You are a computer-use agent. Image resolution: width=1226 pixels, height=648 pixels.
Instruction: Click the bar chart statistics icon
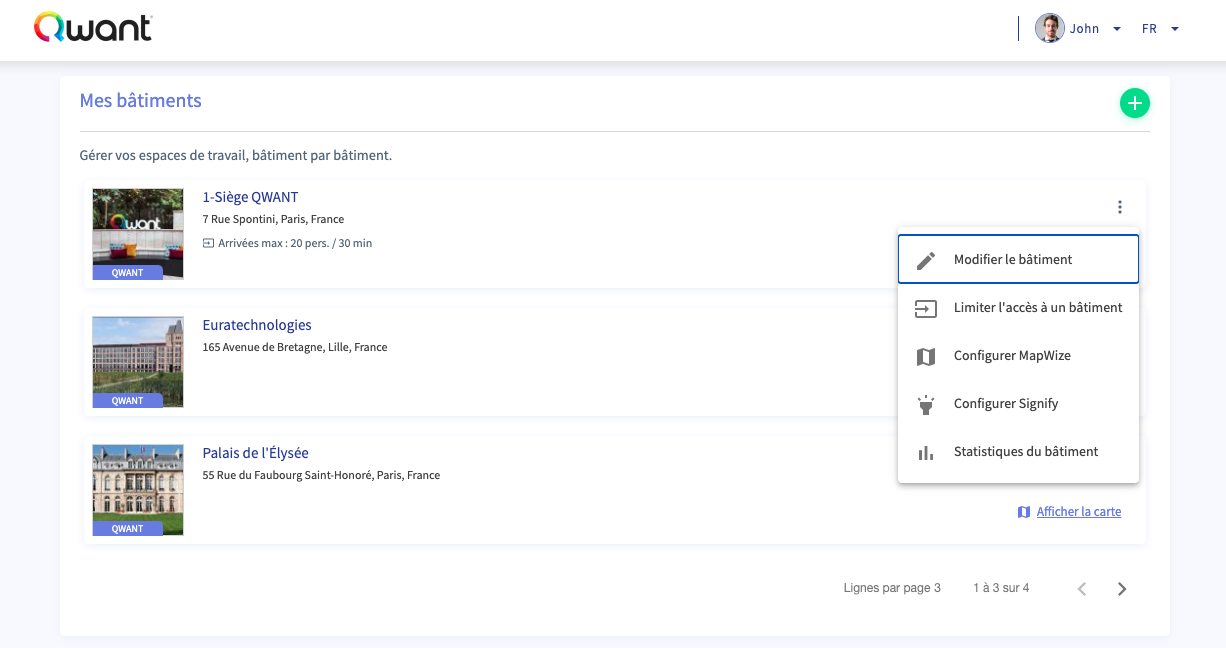pos(926,452)
